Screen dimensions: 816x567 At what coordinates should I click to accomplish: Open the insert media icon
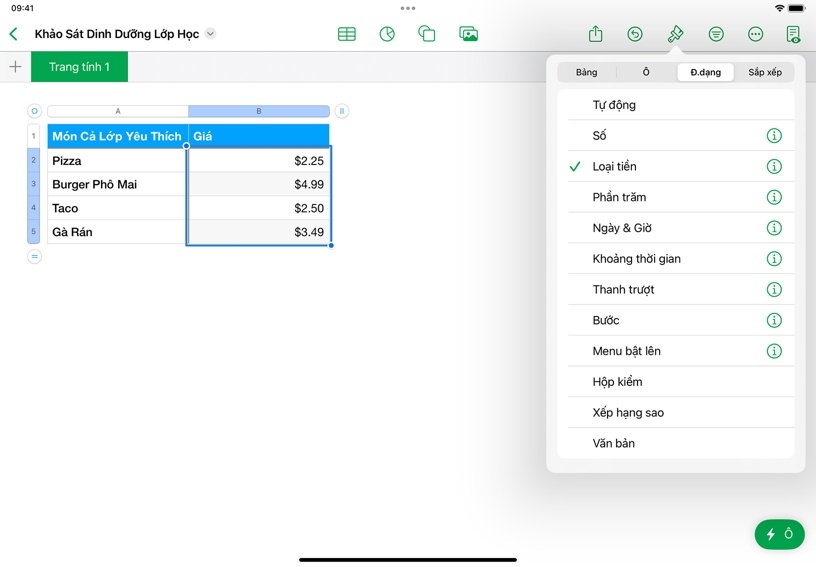pyautogui.click(x=468, y=34)
